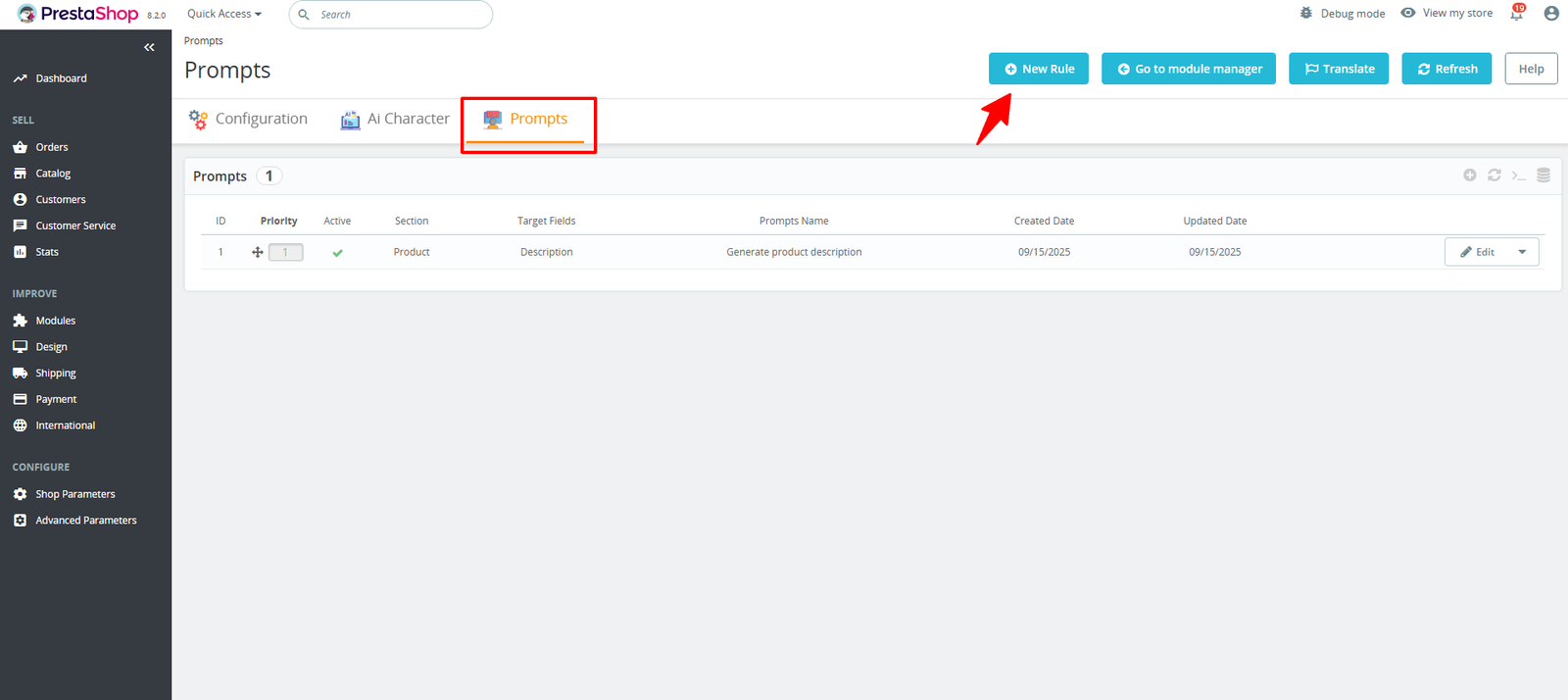Click the ID column header
The width and height of the screenshot is (1568, 700).
(220, 222)
